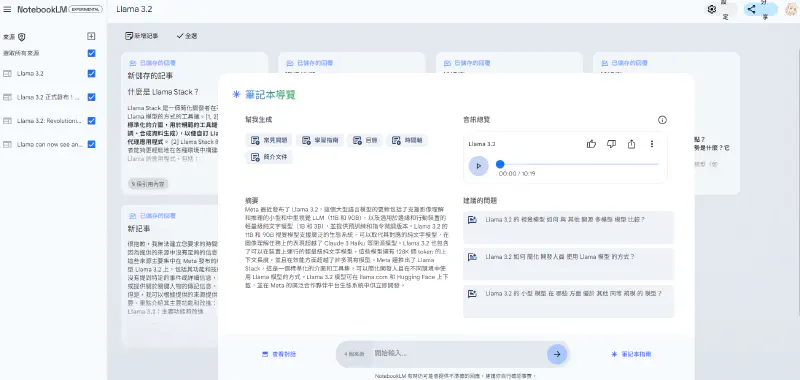This screenshot has height=380, width=800.
Task: Select suggested question about 簡化 開發人員
Action: [568, 264]
